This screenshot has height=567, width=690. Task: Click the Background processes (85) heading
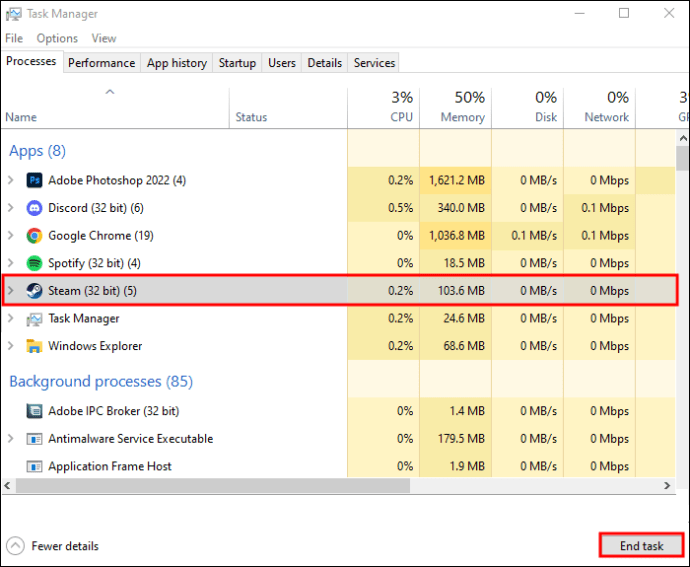click(x=101, y=381)
